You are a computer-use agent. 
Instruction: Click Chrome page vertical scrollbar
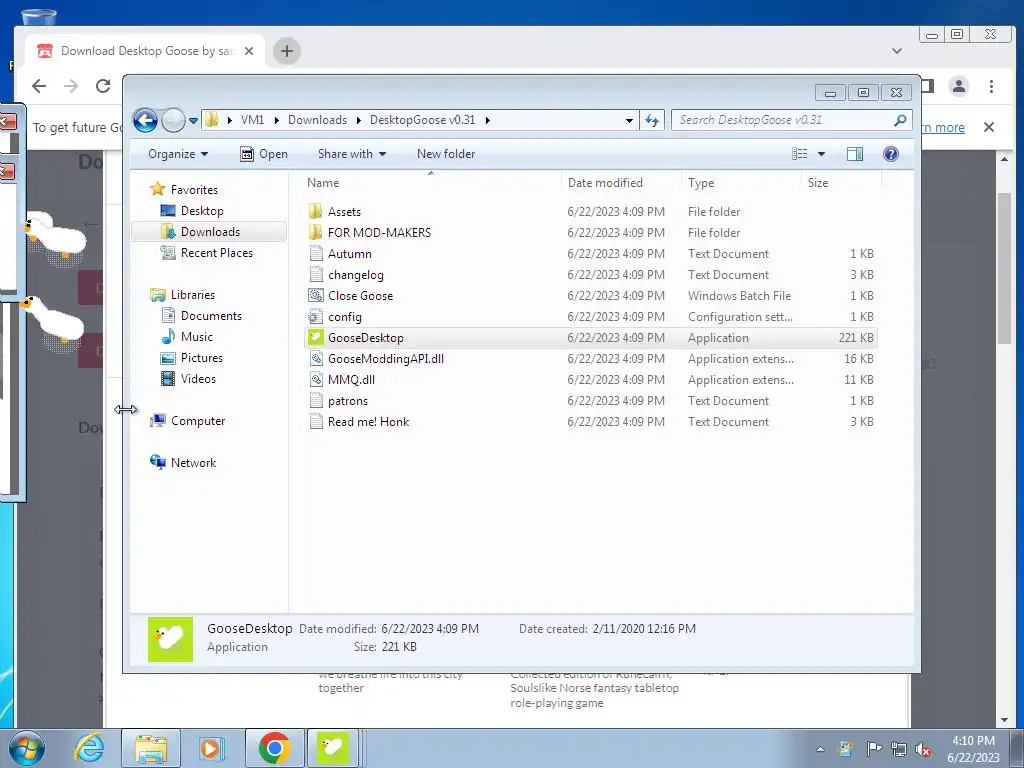pos(1004,268)
